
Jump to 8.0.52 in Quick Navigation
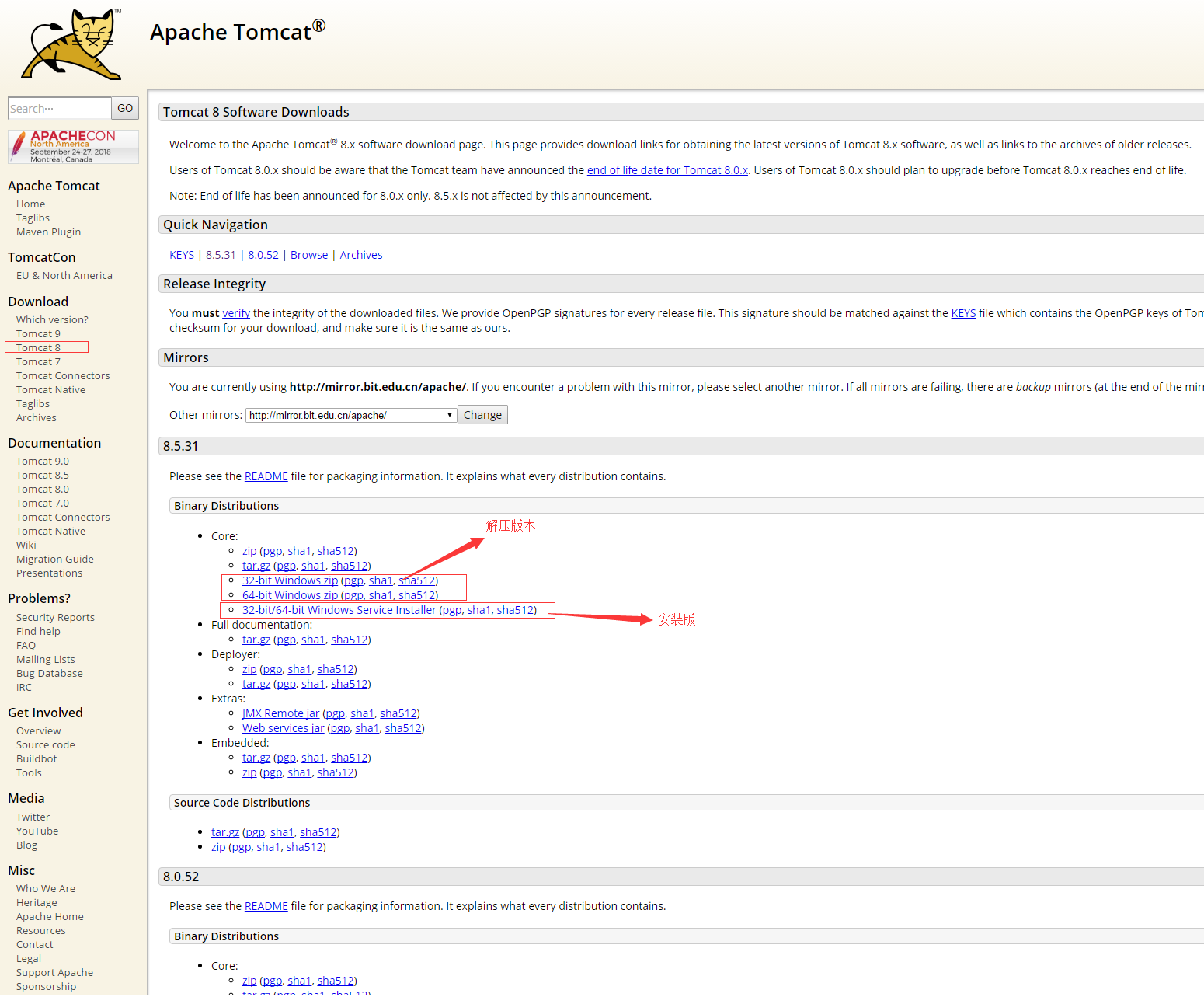(x=263, y=255)
